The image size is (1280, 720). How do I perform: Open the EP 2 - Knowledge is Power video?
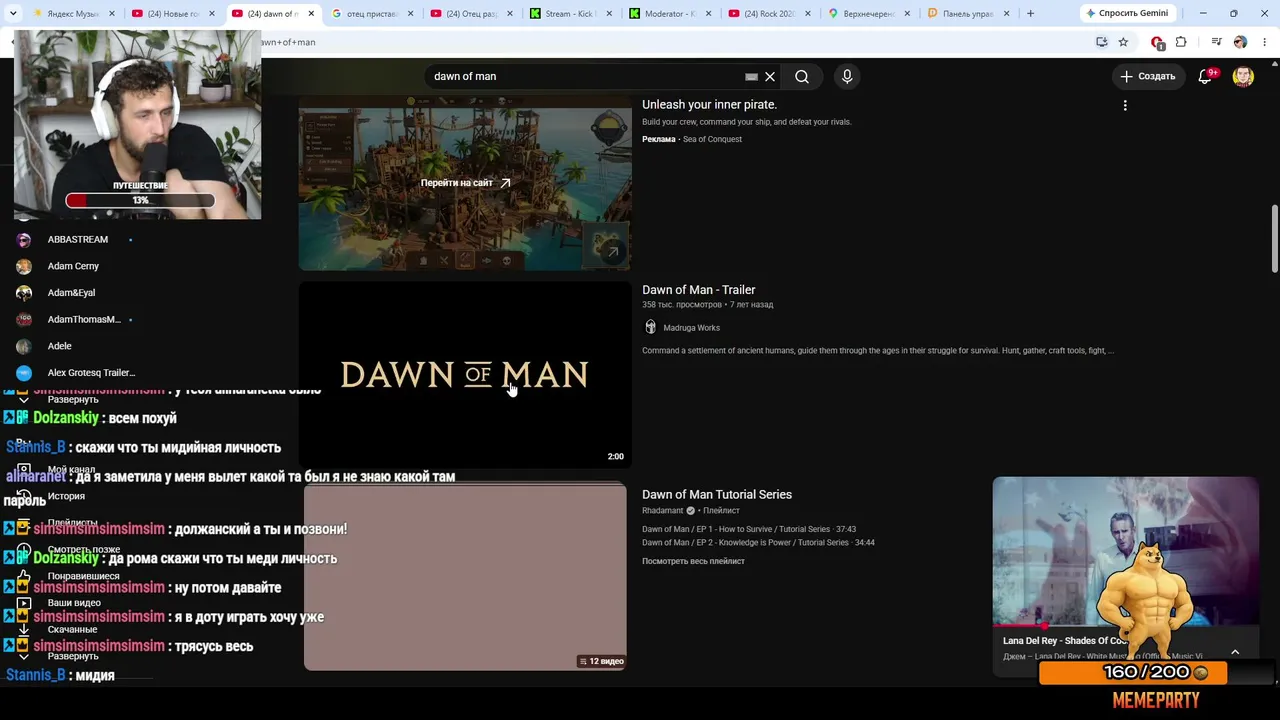(758, 542)
